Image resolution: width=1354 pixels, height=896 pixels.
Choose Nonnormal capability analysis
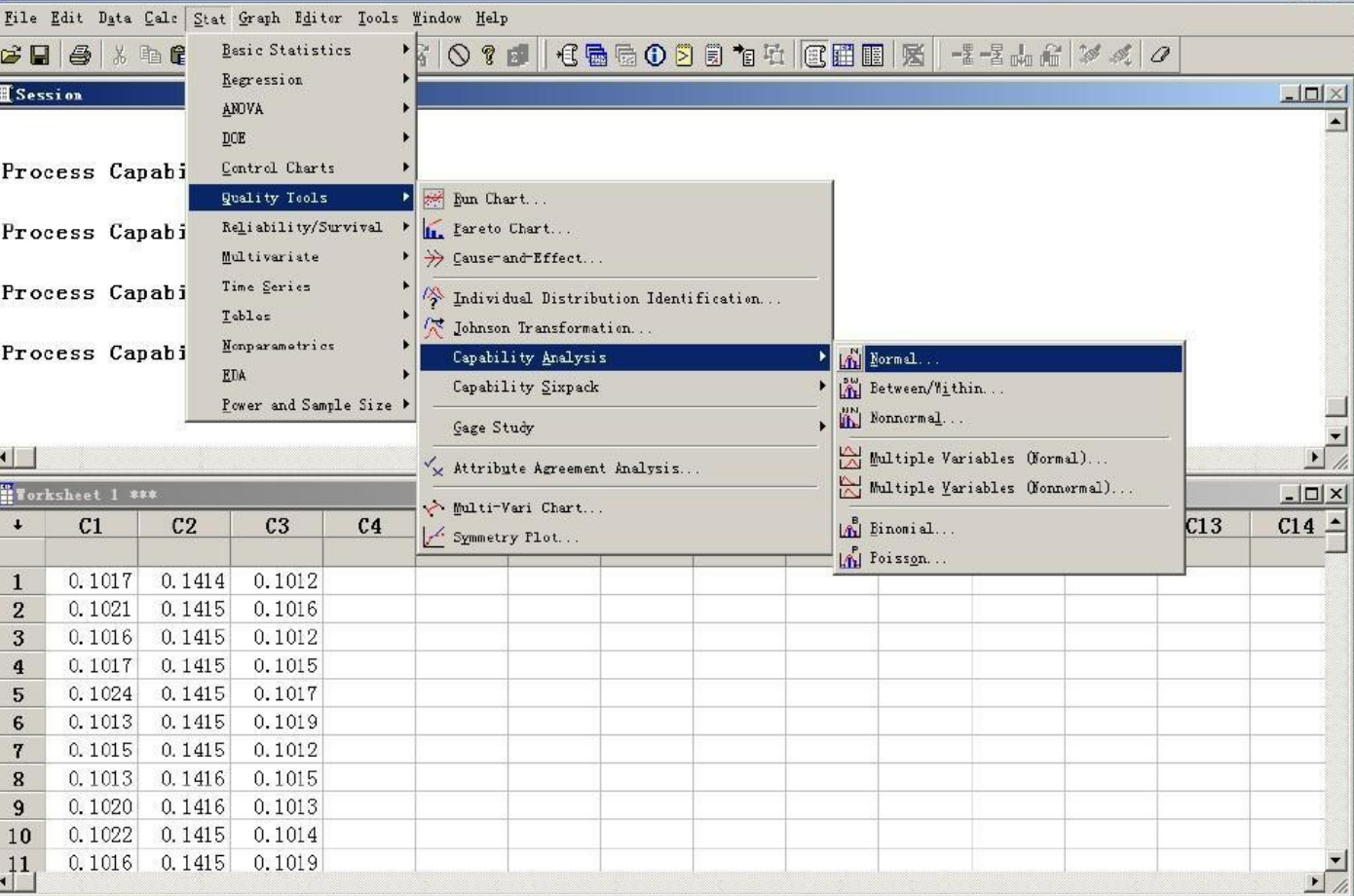tap(1009, 418)
